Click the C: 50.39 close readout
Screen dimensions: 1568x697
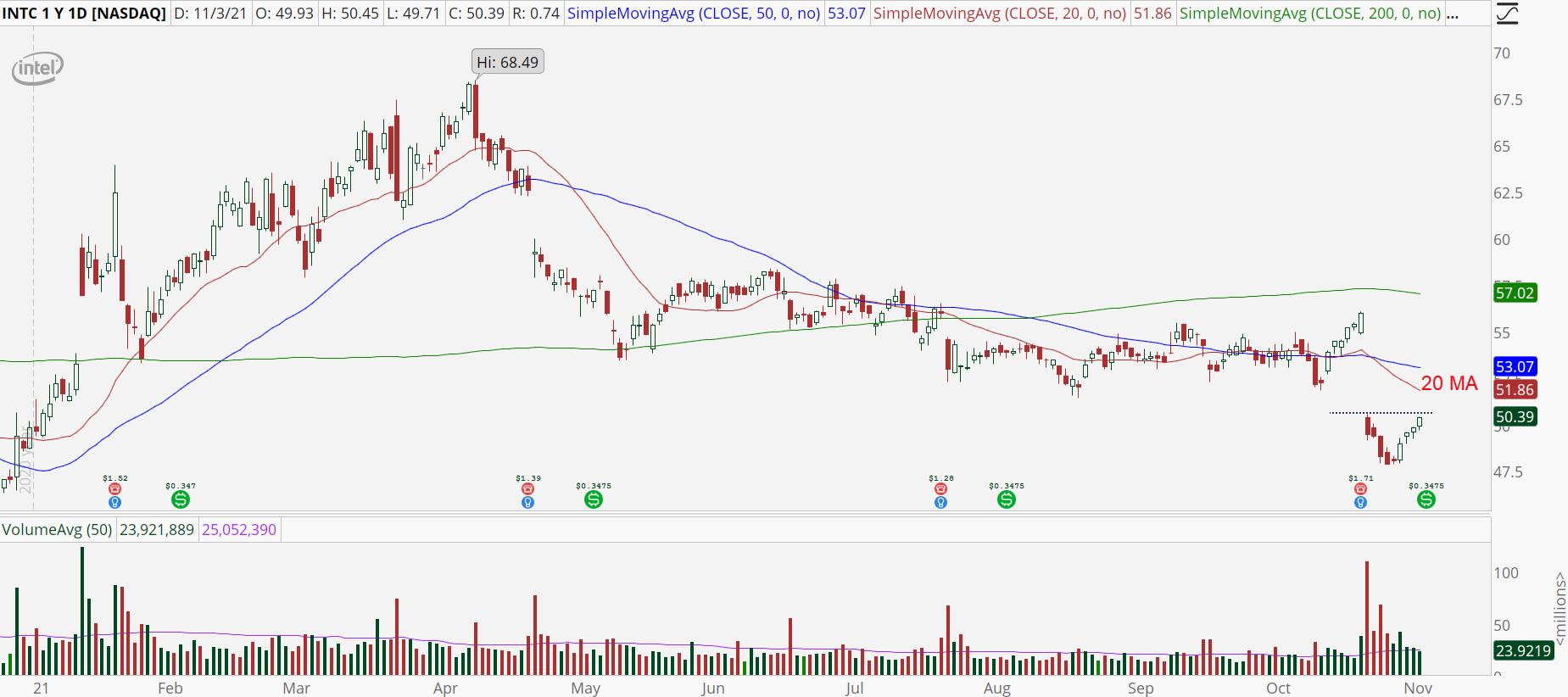[477, 14]
